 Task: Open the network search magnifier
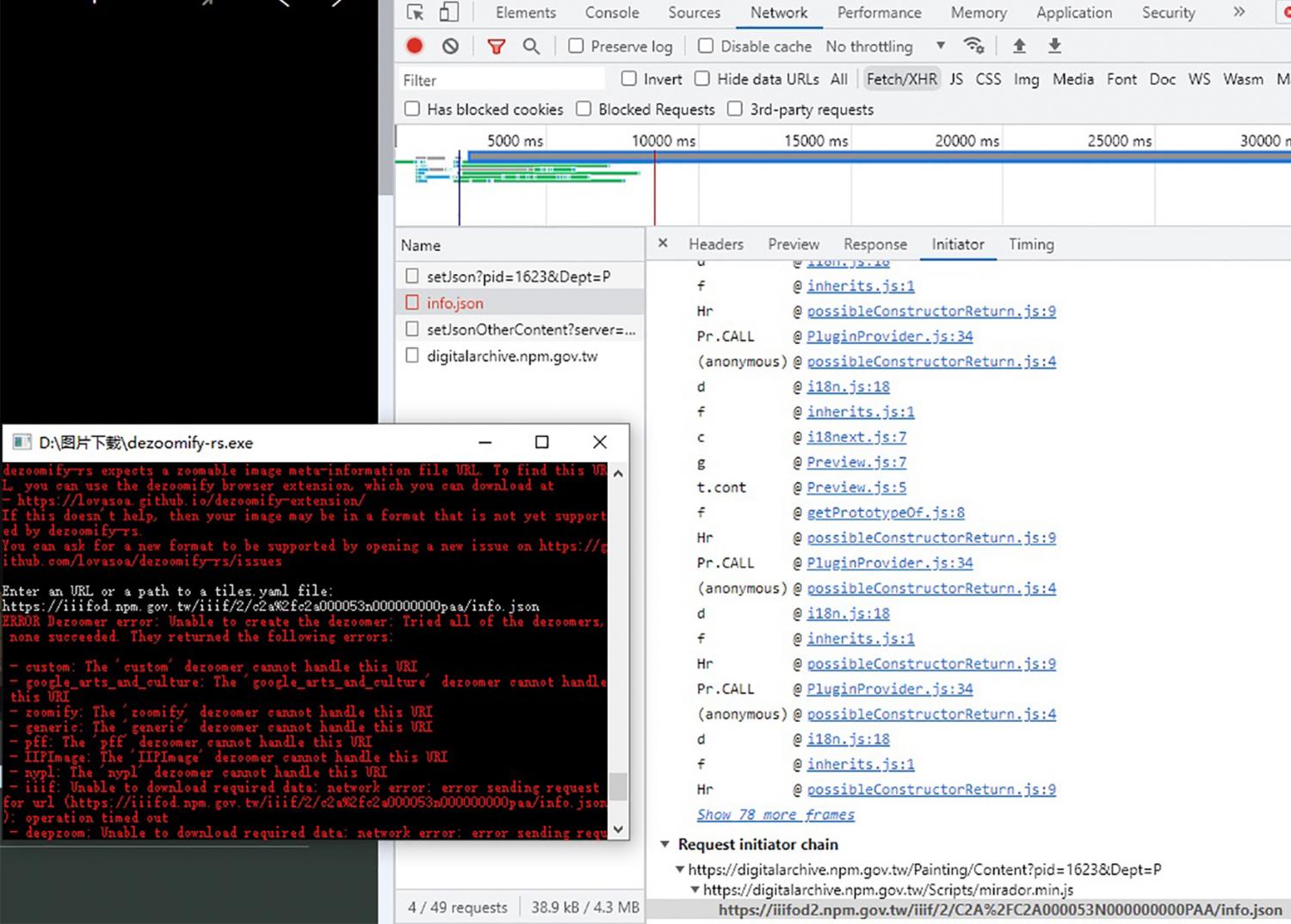(531, 46)
